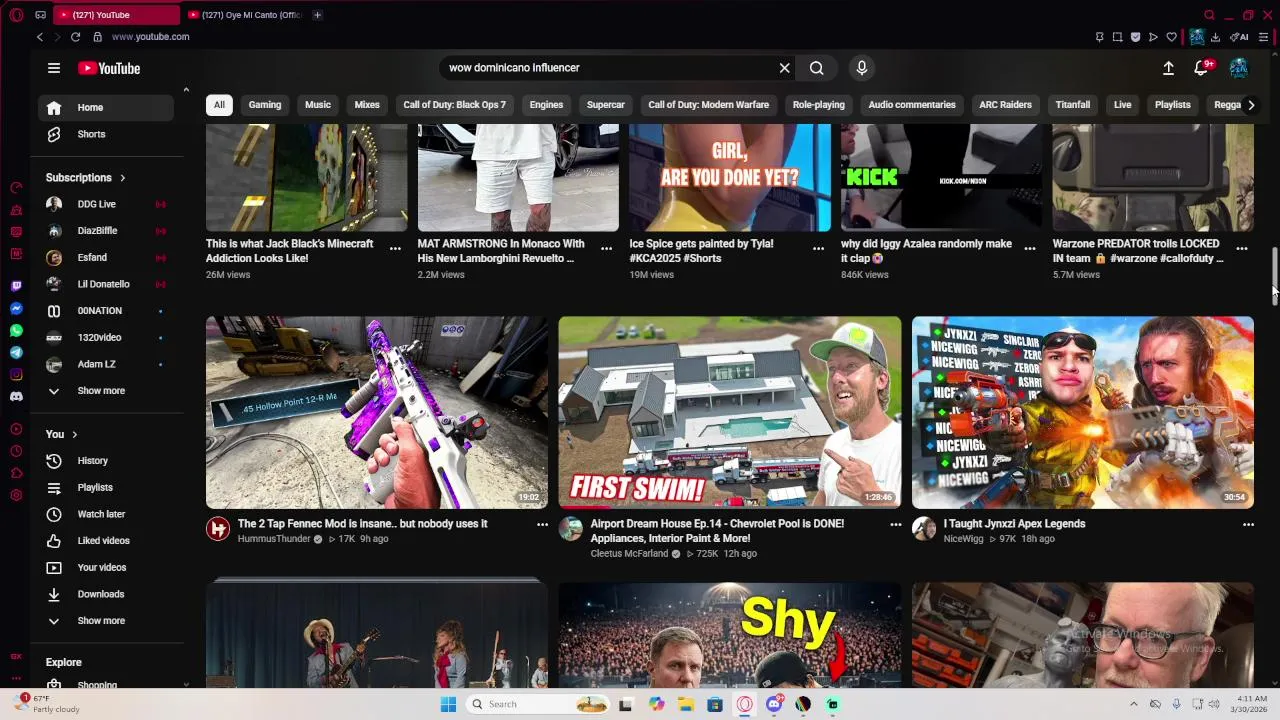Viewport: 1280px width, 720px height.
Task: Open the 2 Tap Fennec Mod video thumbnail
Action: coord(377,412)
